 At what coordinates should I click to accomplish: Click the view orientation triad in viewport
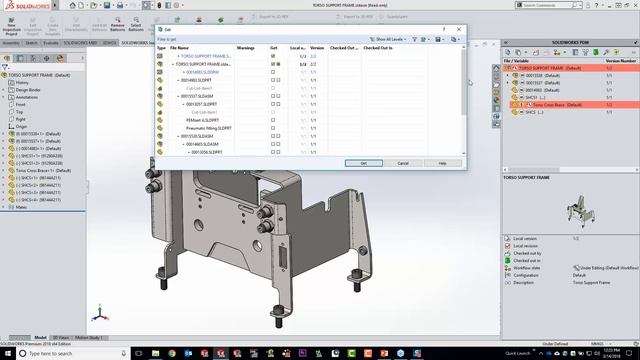(x=100, y=313)
